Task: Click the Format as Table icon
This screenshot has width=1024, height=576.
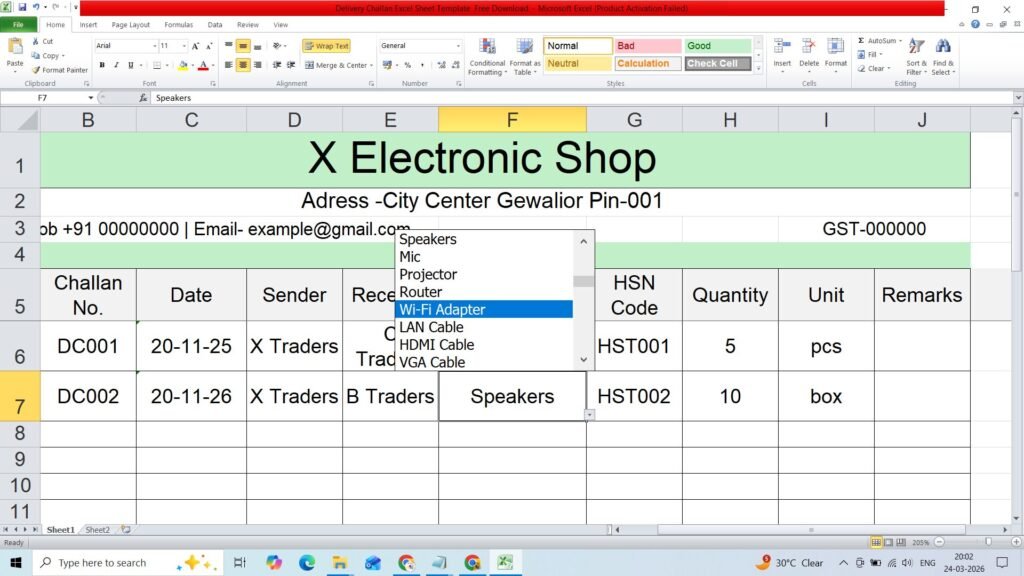Action: pos(524,46)
